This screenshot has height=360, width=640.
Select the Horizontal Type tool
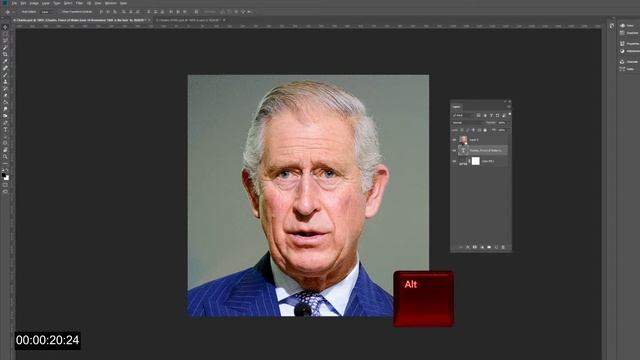coord(5,129)
